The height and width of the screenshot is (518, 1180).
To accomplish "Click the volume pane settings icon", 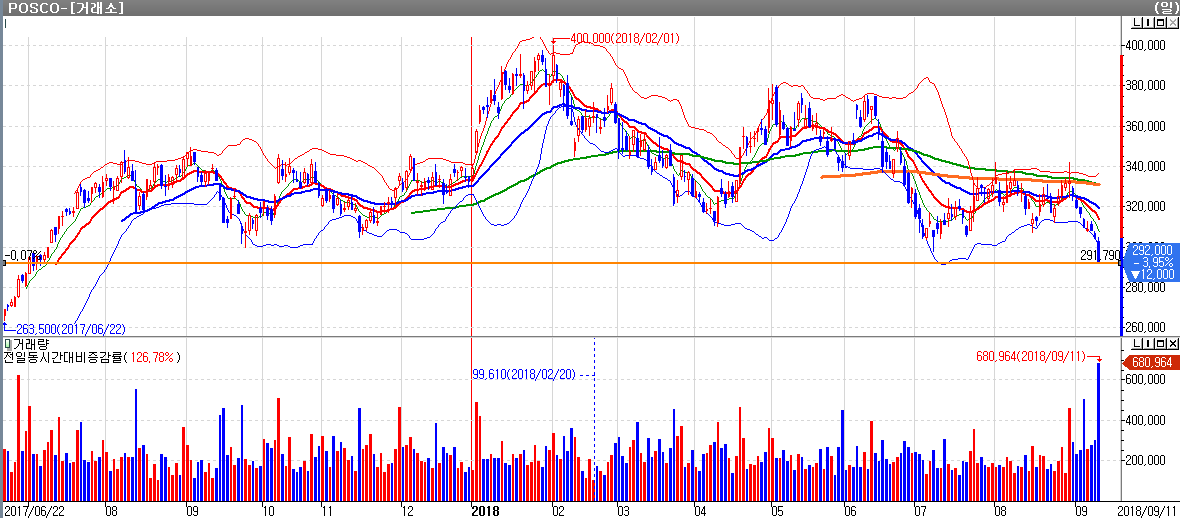I will coord(1147,344).
